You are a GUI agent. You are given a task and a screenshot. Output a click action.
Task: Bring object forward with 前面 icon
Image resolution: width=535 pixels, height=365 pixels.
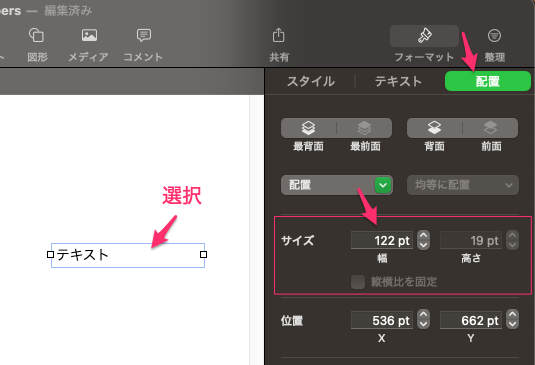click(490, 128)
